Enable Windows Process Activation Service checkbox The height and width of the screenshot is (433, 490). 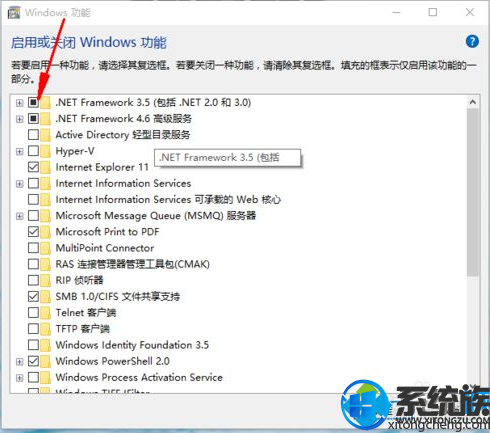point(33,377)
